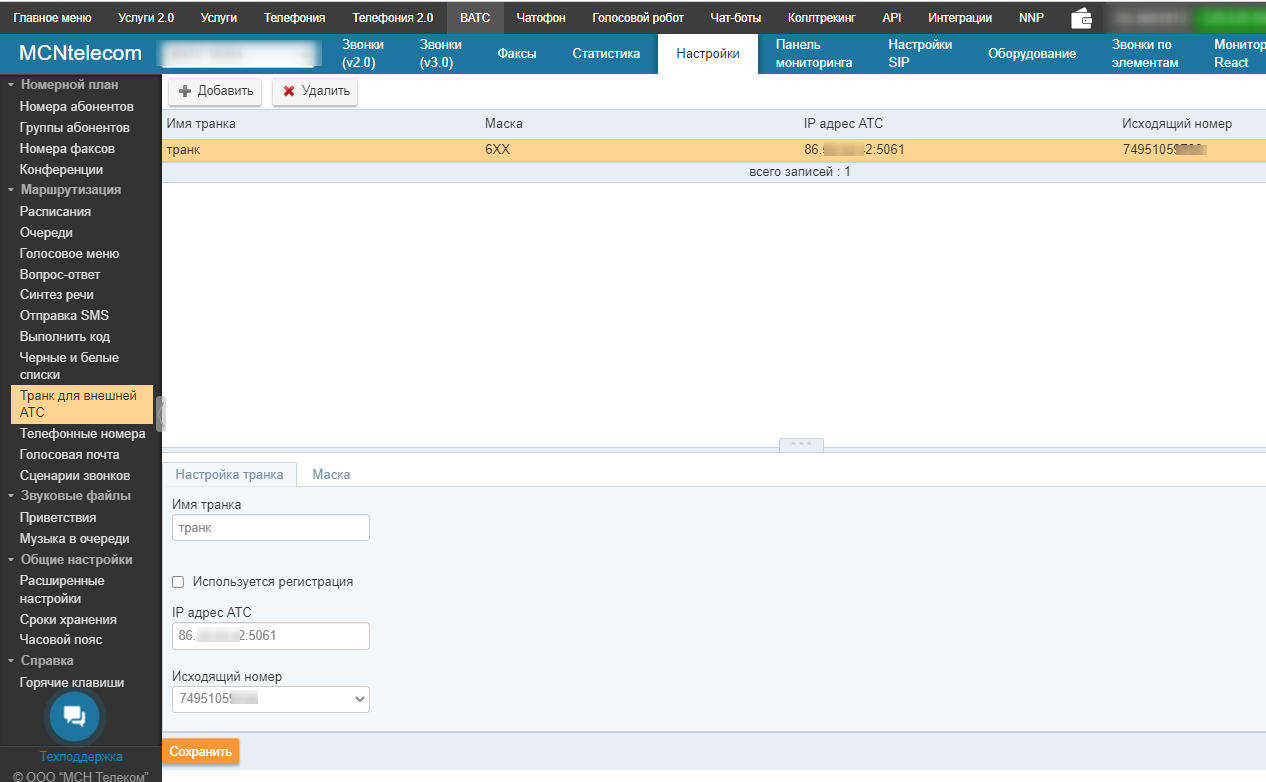Click the Добавить plus button
This screenshot has height=782, width=1266.
215,92
